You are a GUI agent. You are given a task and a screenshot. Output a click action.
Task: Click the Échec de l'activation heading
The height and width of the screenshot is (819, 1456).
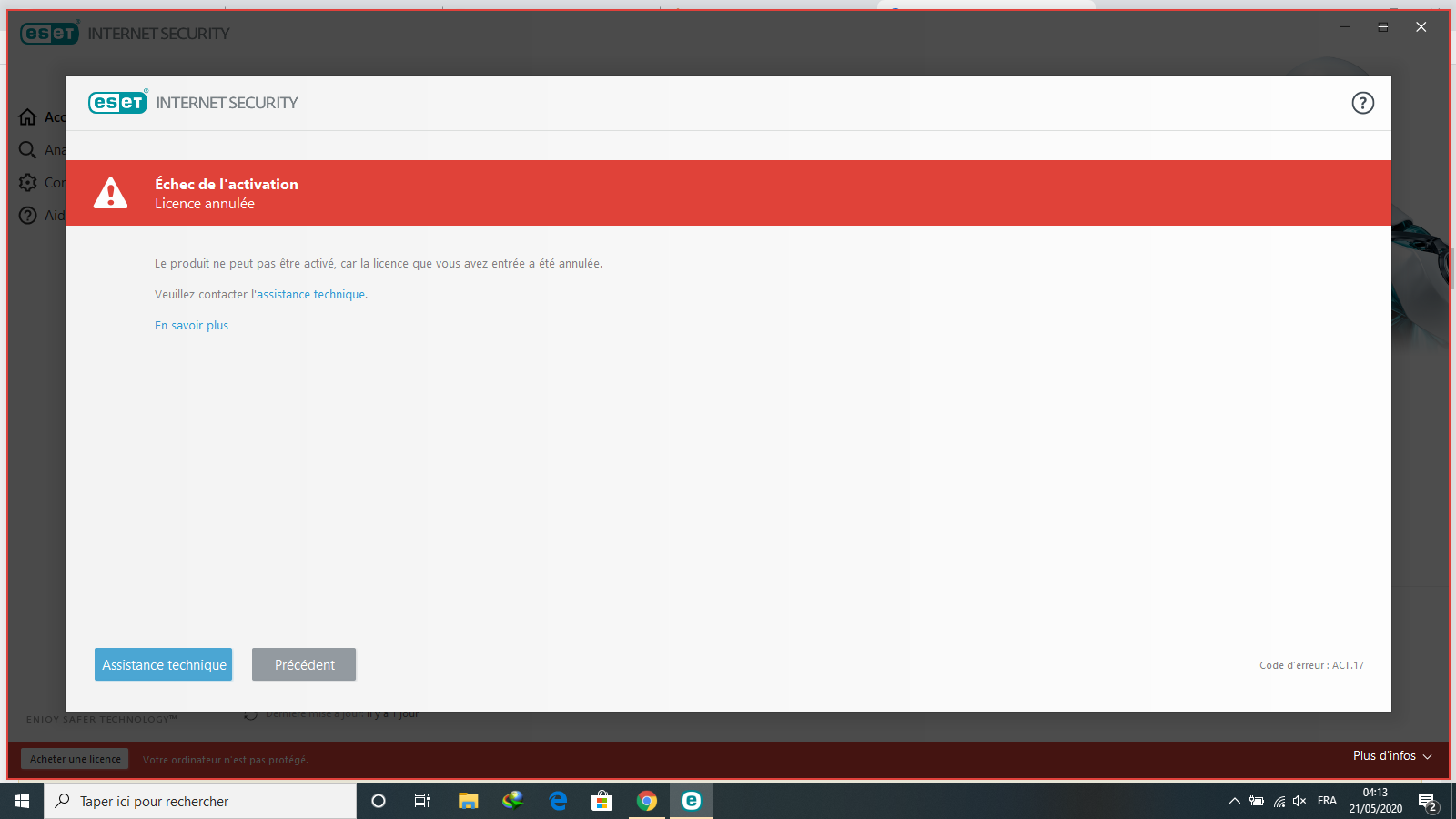coord(227,184)
